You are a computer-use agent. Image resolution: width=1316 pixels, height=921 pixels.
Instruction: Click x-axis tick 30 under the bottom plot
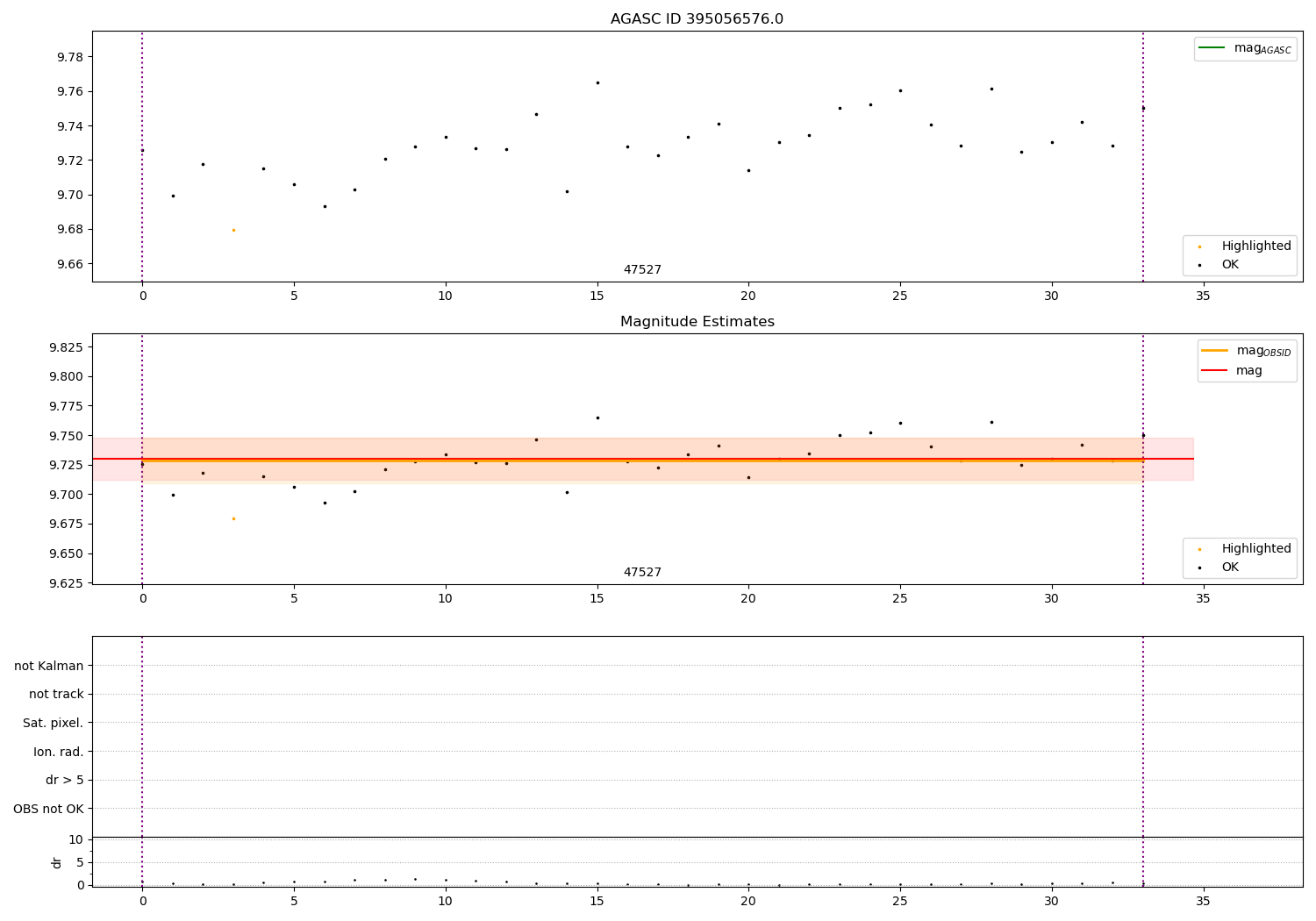(1051, 901)
